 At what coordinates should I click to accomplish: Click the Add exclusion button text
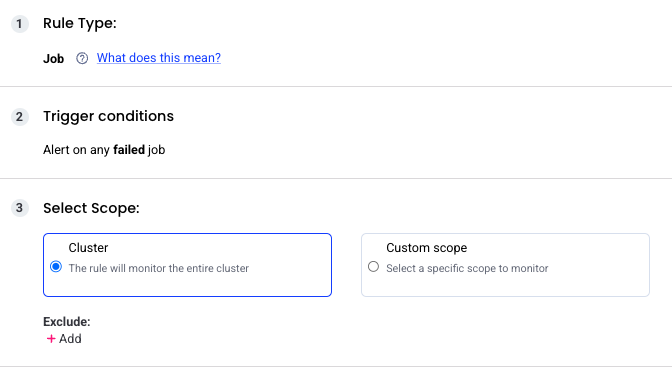pyautogui.click(x=70, y=339)
